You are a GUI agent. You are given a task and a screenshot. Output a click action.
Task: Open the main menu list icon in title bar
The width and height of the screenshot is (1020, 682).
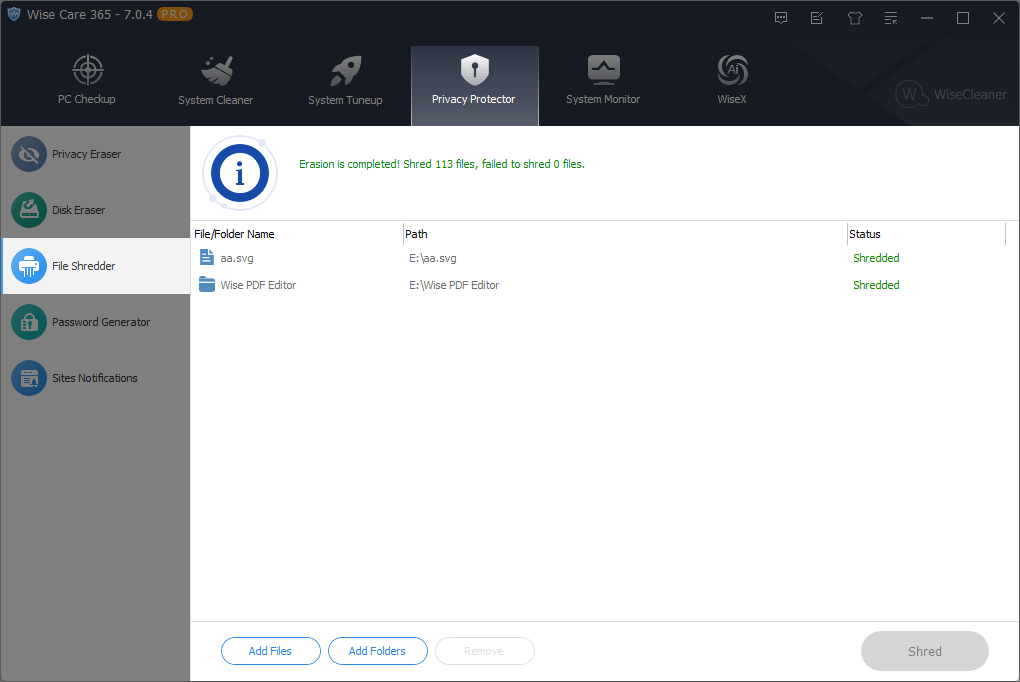tap(891, 18)
